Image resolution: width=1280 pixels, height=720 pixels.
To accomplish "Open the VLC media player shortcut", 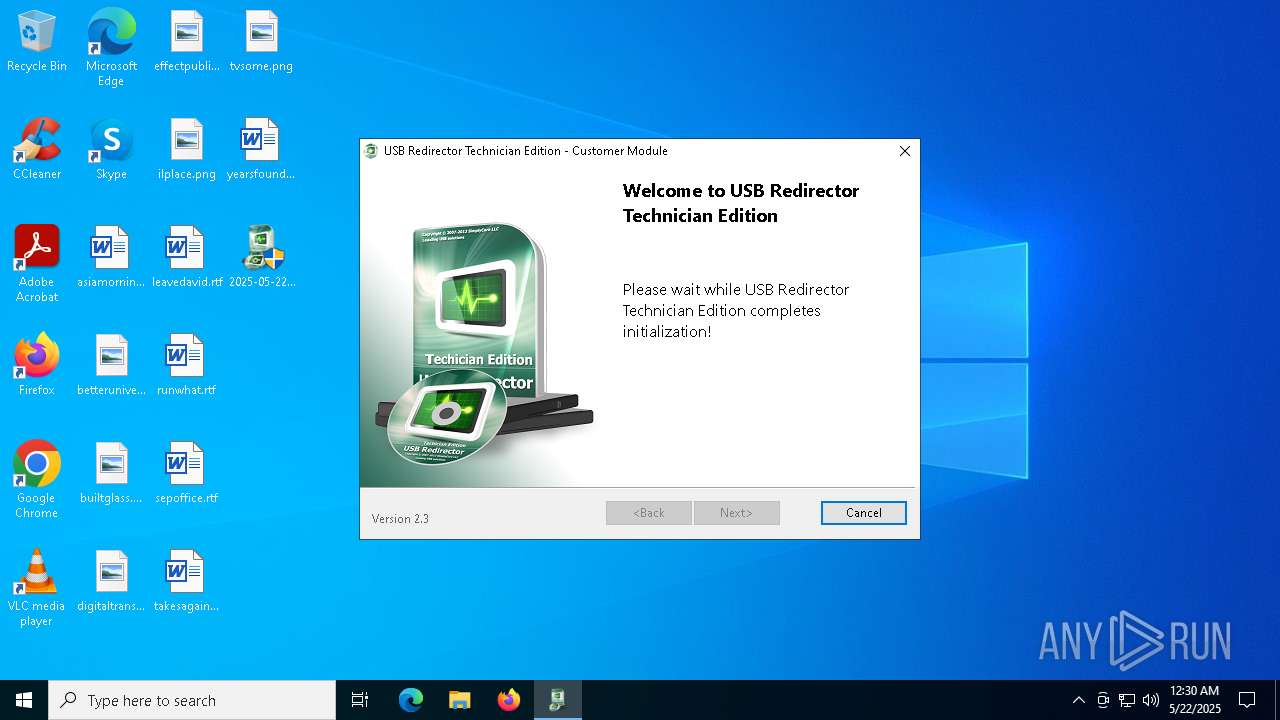I will click(37, 588).
